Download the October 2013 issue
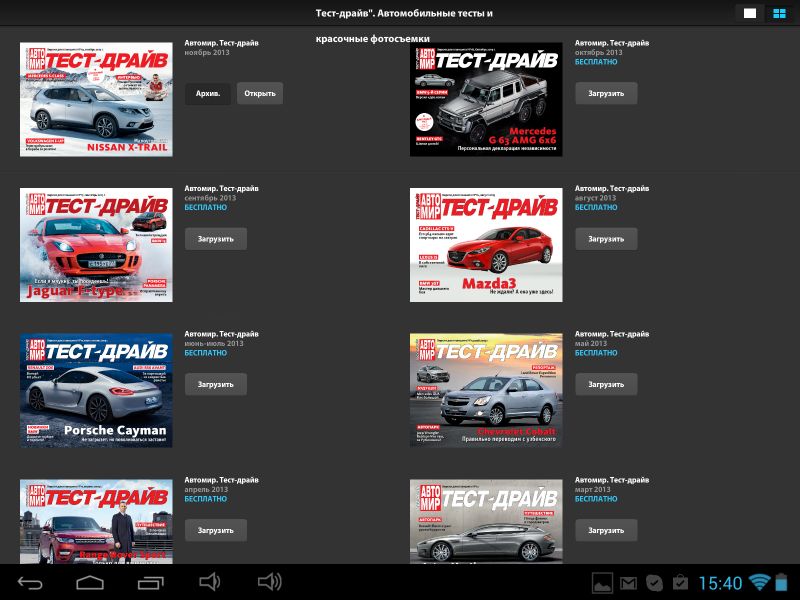 (x=605, y=94)
